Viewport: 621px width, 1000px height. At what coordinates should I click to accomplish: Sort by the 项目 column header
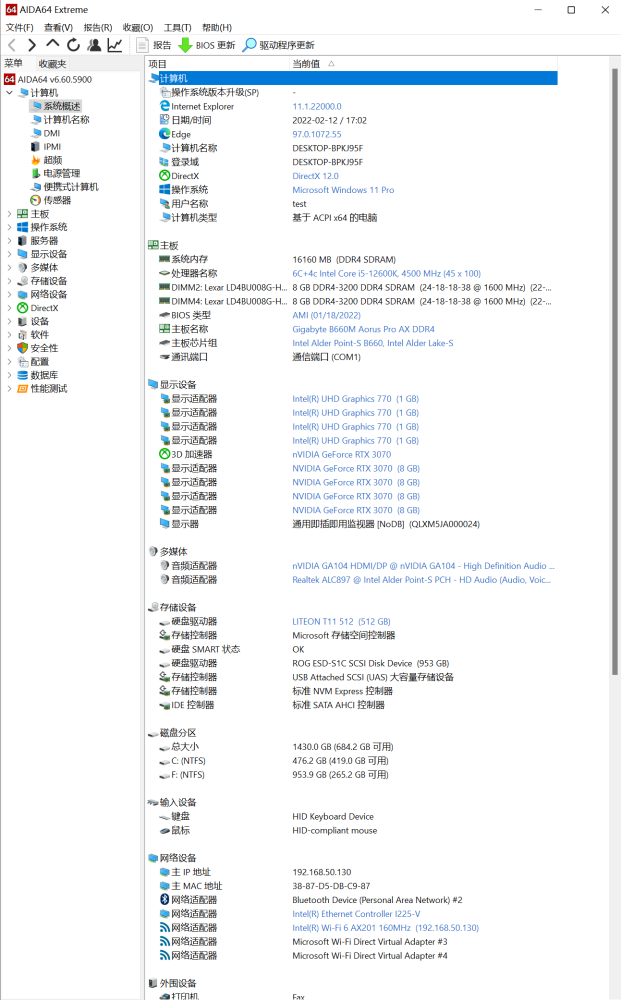pyautogui.click(x=217, y=64)
